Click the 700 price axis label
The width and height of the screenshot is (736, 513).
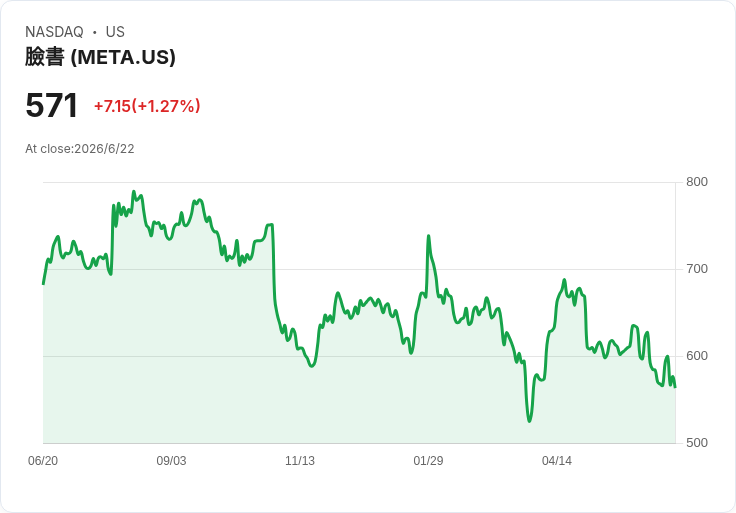(x=697, y=269)
